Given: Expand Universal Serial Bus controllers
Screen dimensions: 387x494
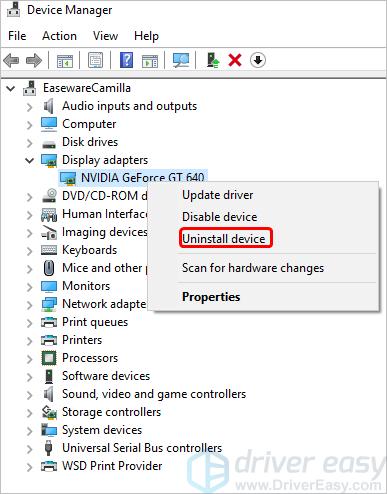Looking at the screenshot, I should click(x=30, y=449).
